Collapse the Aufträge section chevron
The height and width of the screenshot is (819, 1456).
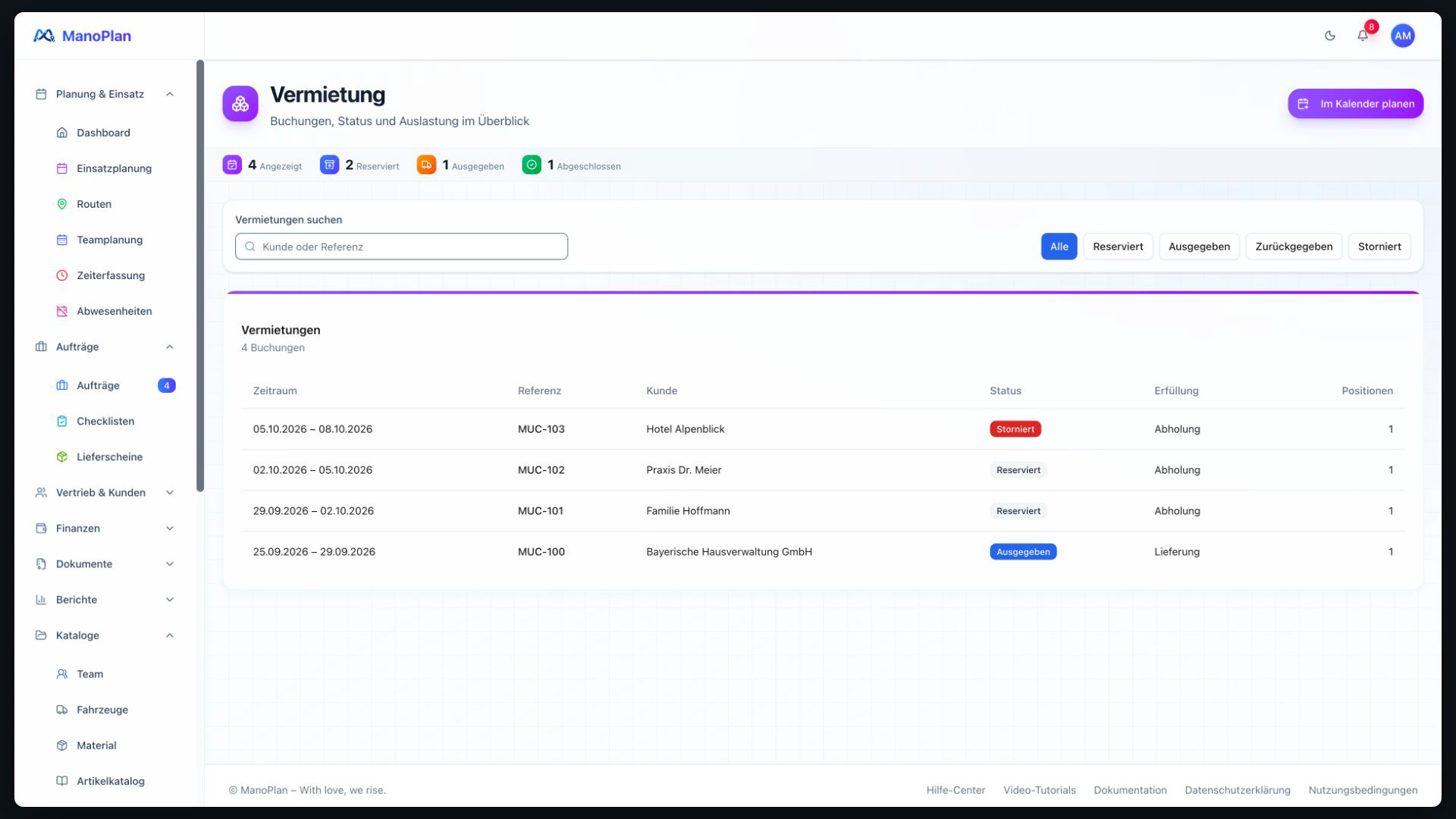pyautogui.click(x=170, y=347)
